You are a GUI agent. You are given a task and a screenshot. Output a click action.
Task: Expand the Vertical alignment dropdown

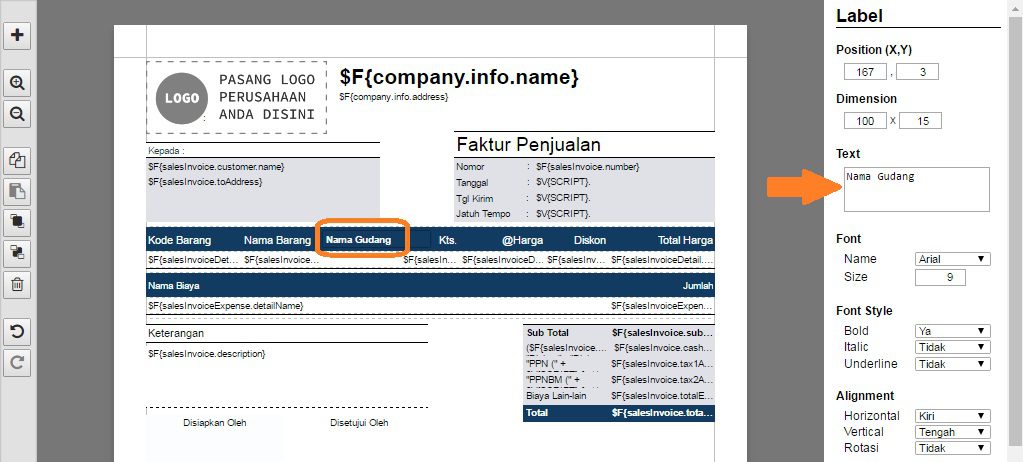(x=952, y=432)
